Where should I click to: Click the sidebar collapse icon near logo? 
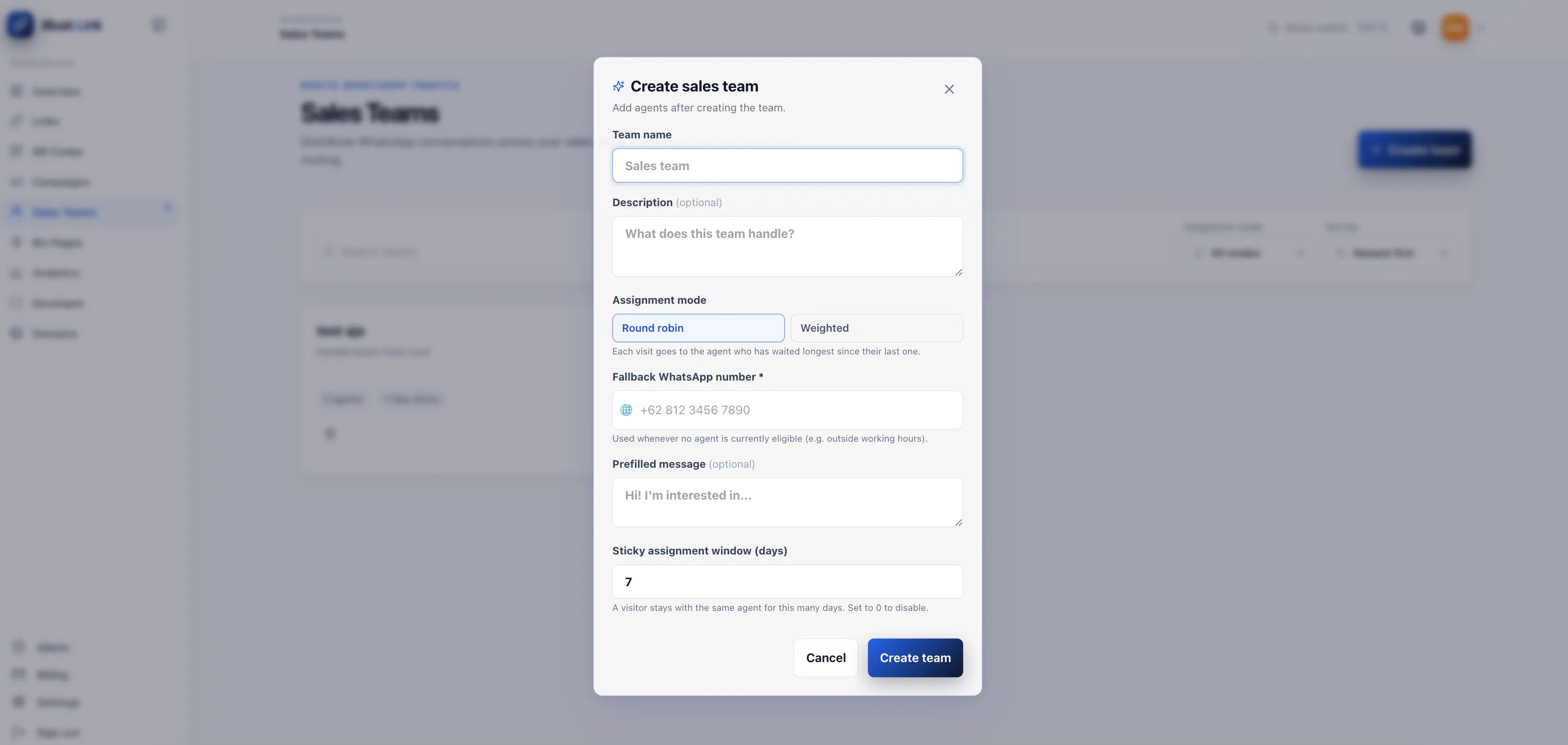pyautogui.click(x=159, y=25)
